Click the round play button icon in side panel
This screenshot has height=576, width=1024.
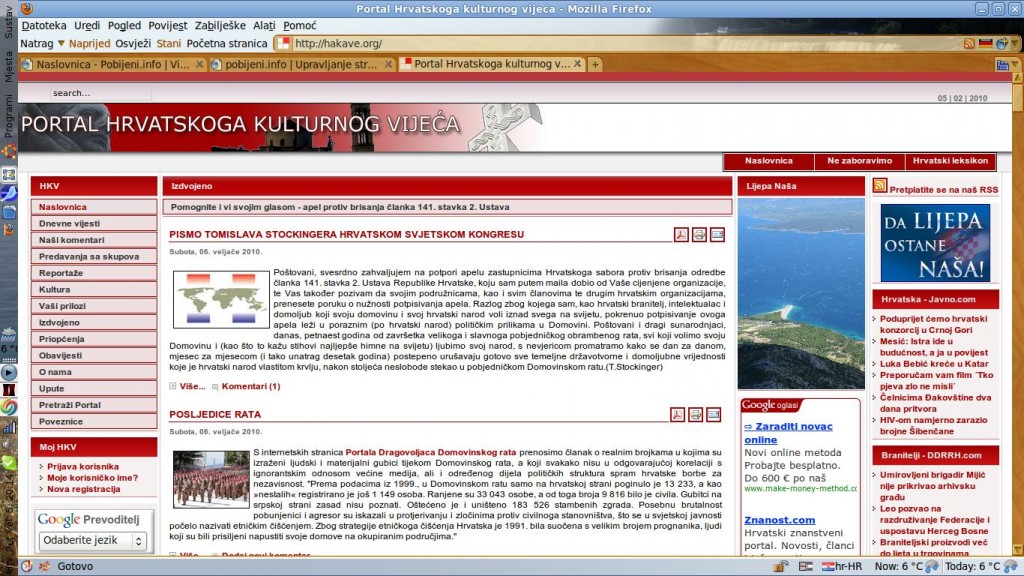(x=9, y=372)
